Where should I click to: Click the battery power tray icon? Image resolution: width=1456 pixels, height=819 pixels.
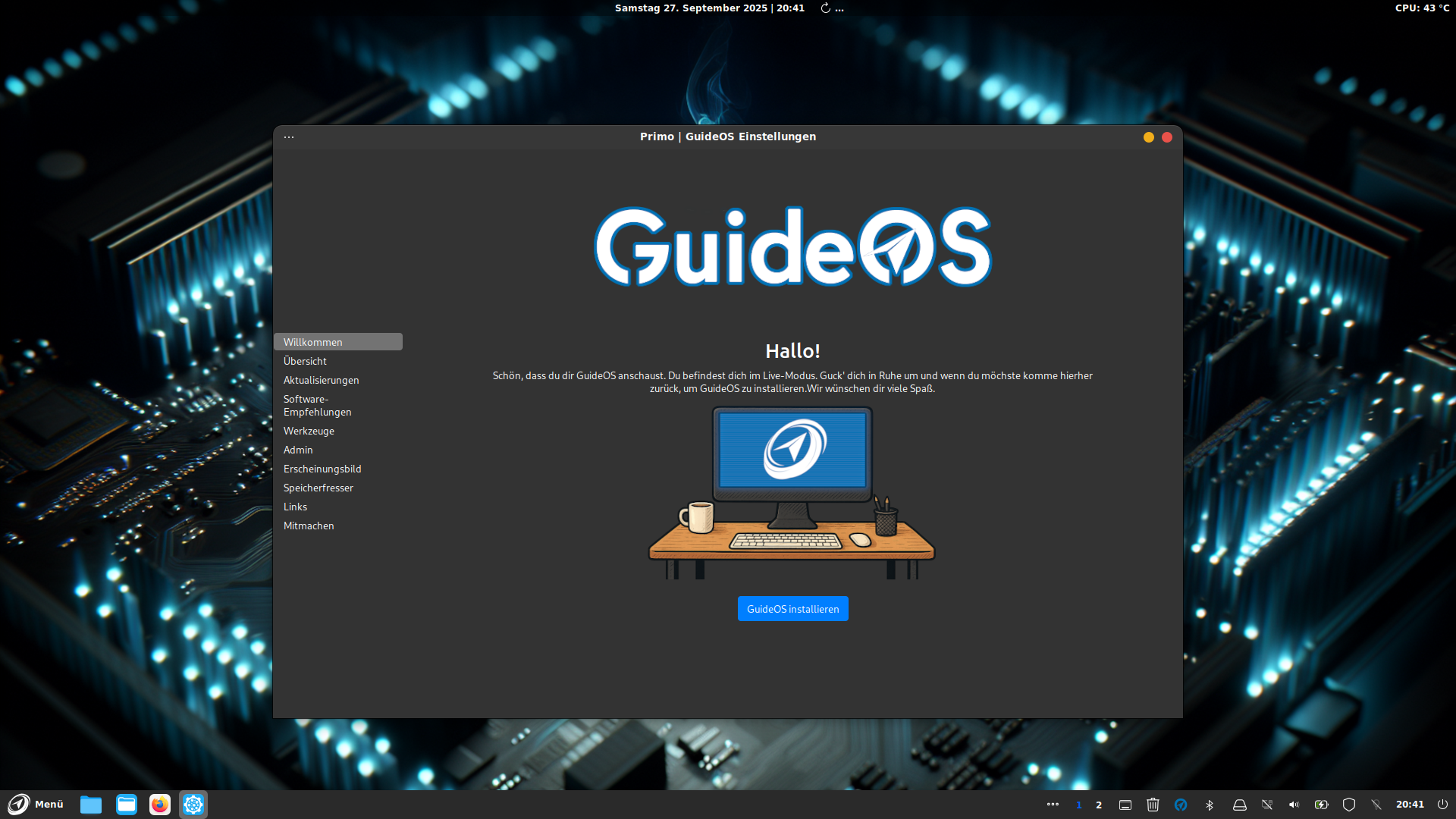(x=1321, y=805)
